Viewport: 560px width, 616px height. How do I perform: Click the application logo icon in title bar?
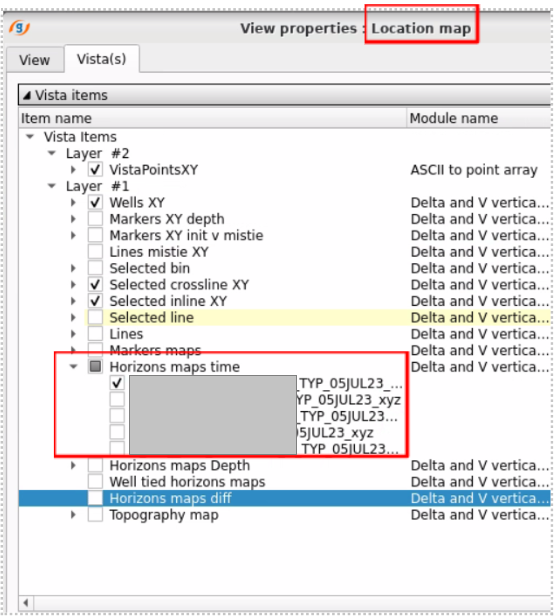tap(19, 28)
